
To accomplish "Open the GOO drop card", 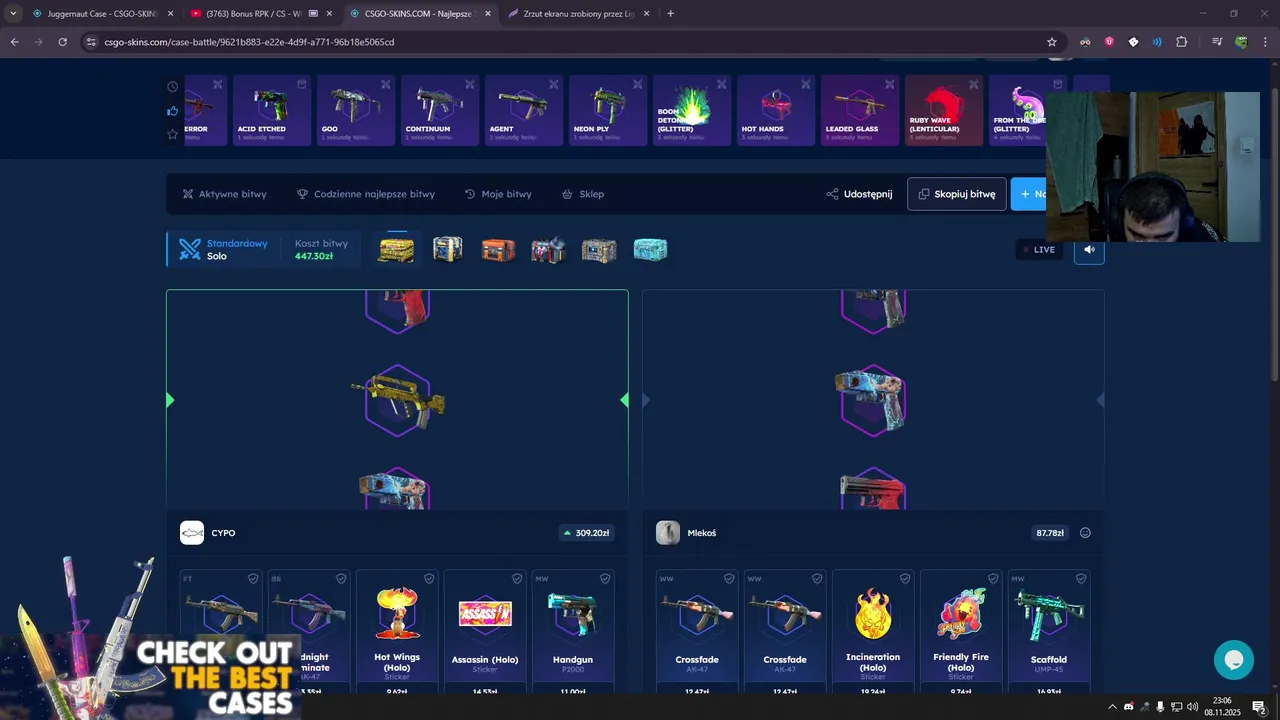I will point(356,110).
